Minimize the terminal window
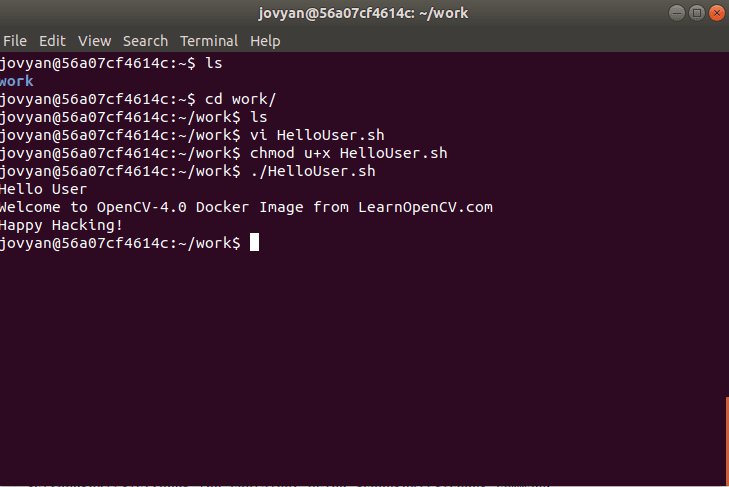 click(x=677, y=13)
